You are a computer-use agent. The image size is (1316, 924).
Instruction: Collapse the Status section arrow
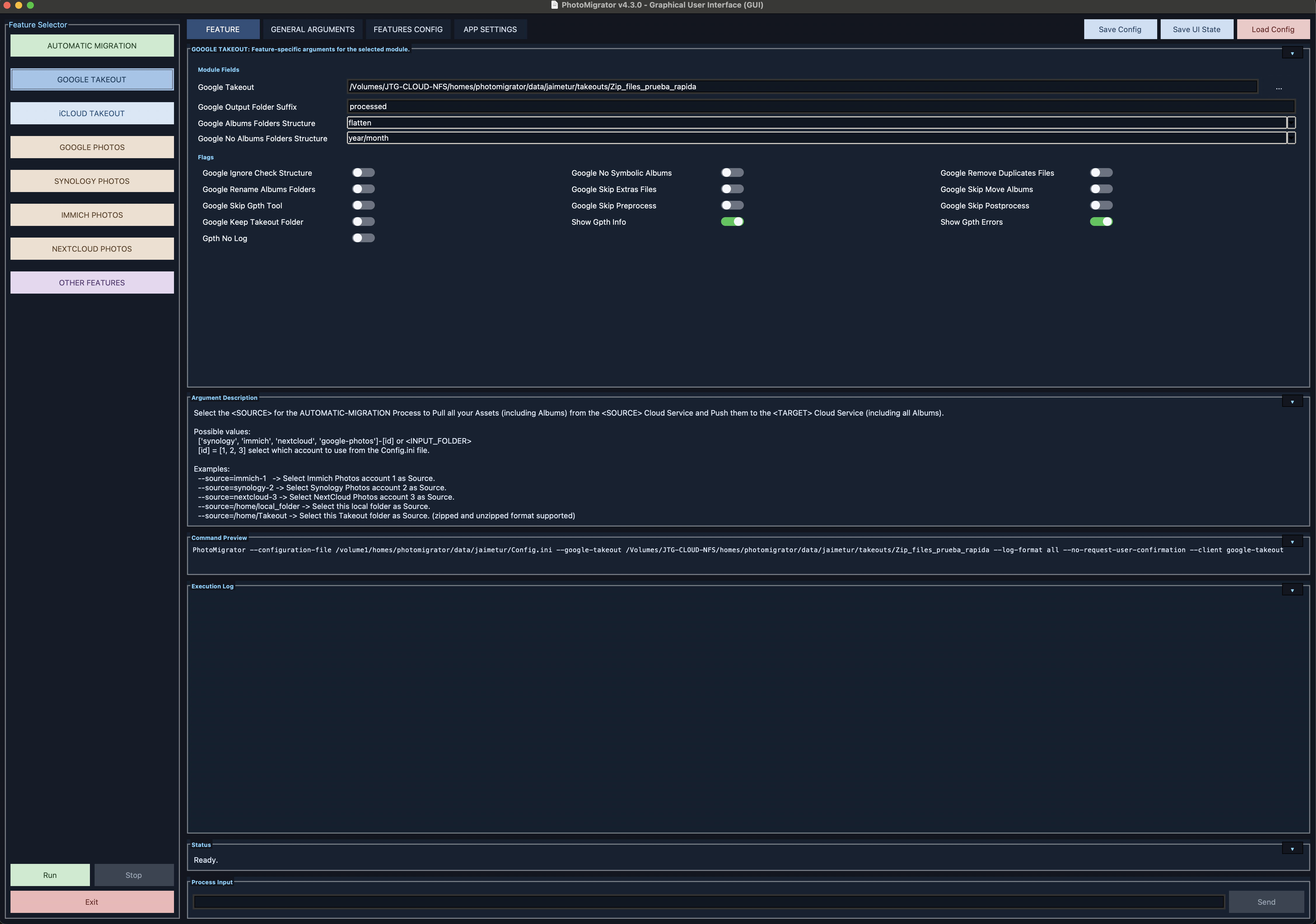pyautogui.click(x=1292, y=849)
